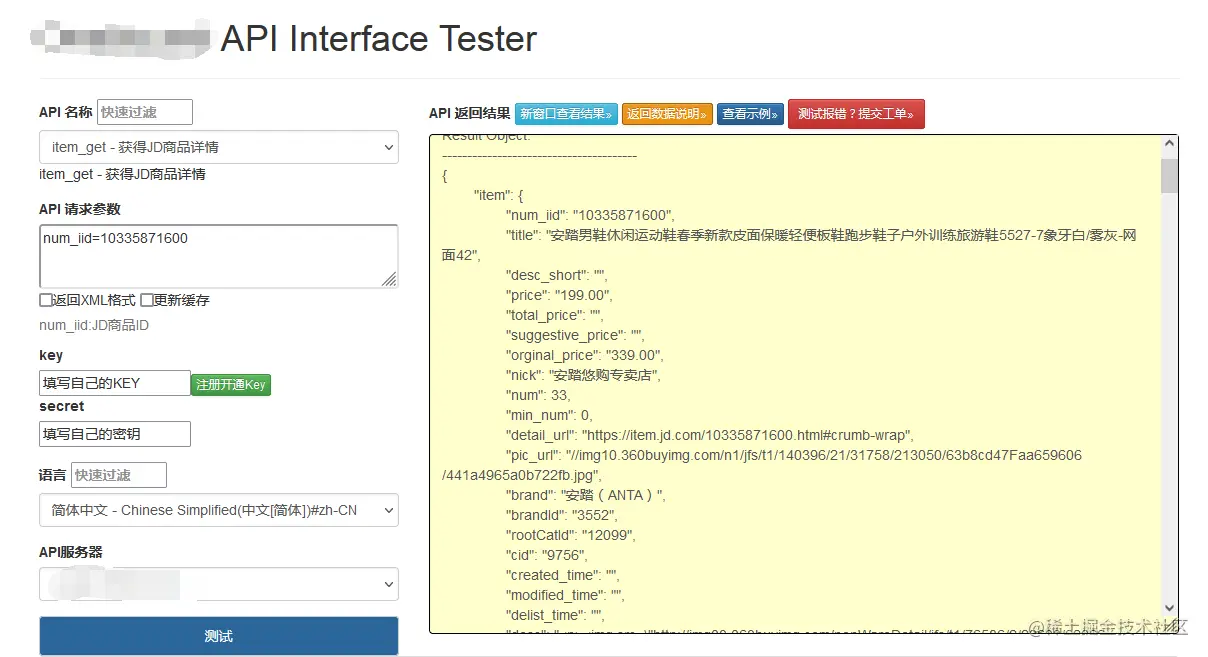The image size is (1208, 657).
Task: Open 新窗口查看结果 button
Action: [566, 114]
